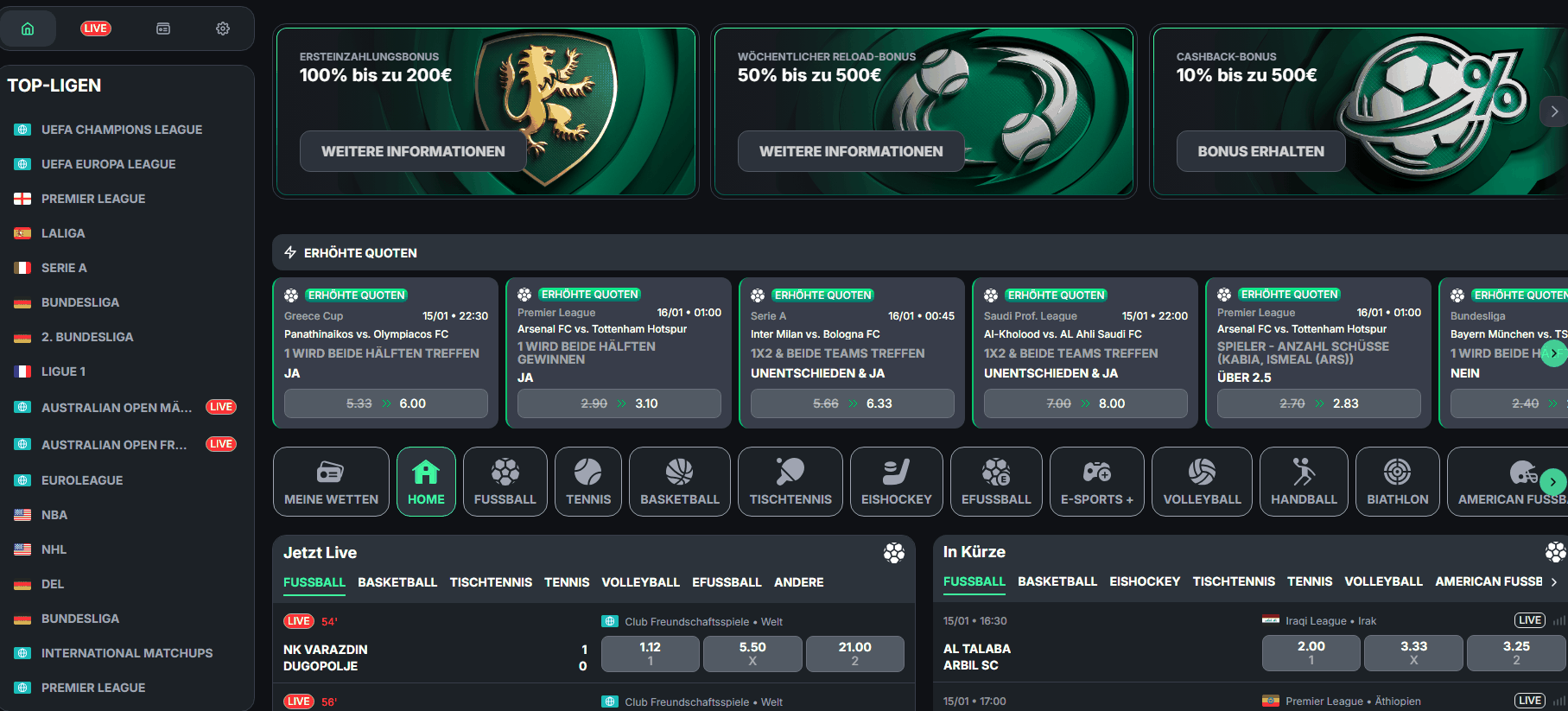Open the home icon in top navigation
The image size is (1568, 711).
(28, 29)
